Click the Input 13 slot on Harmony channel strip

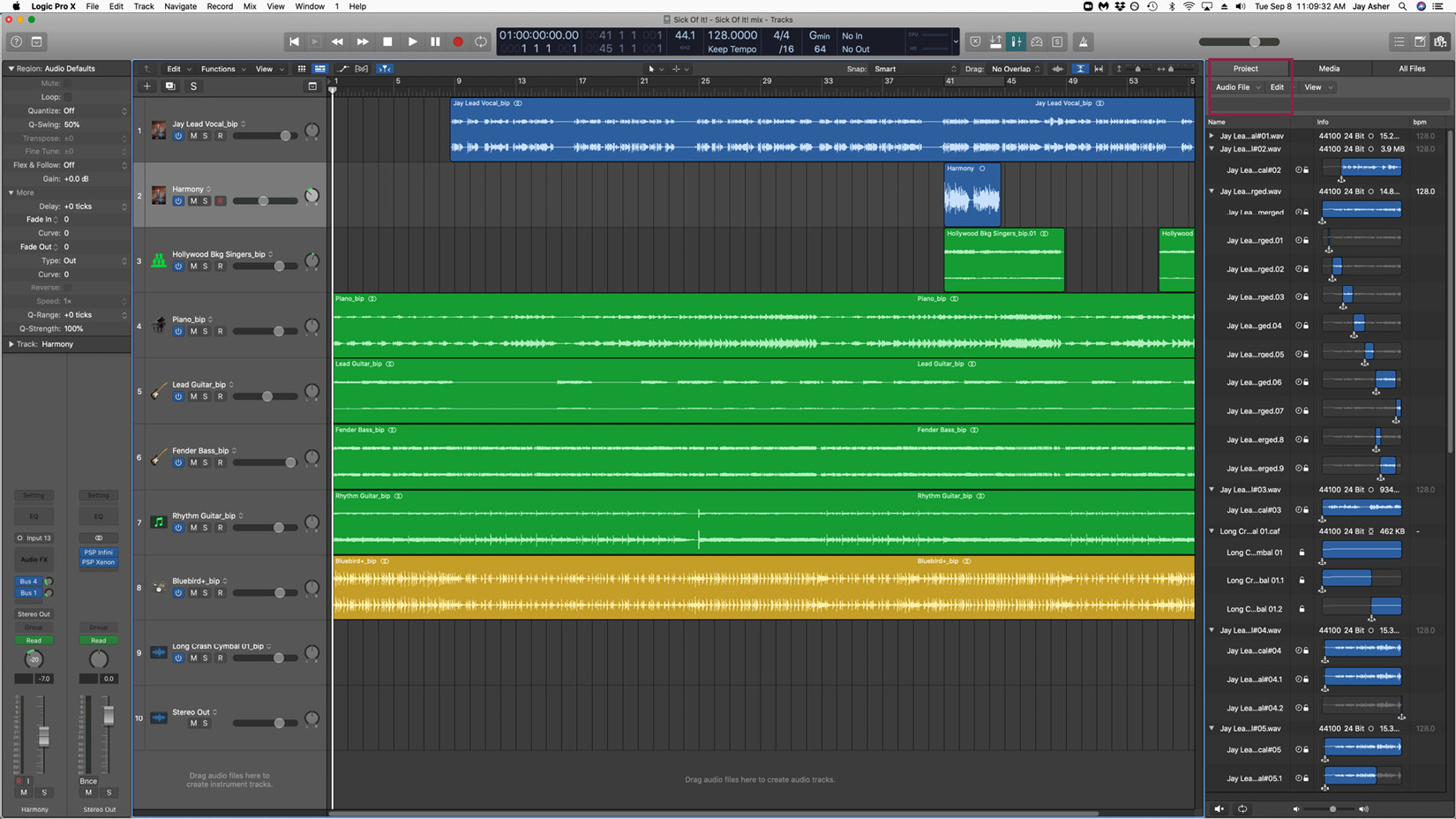tap(34, 537)
